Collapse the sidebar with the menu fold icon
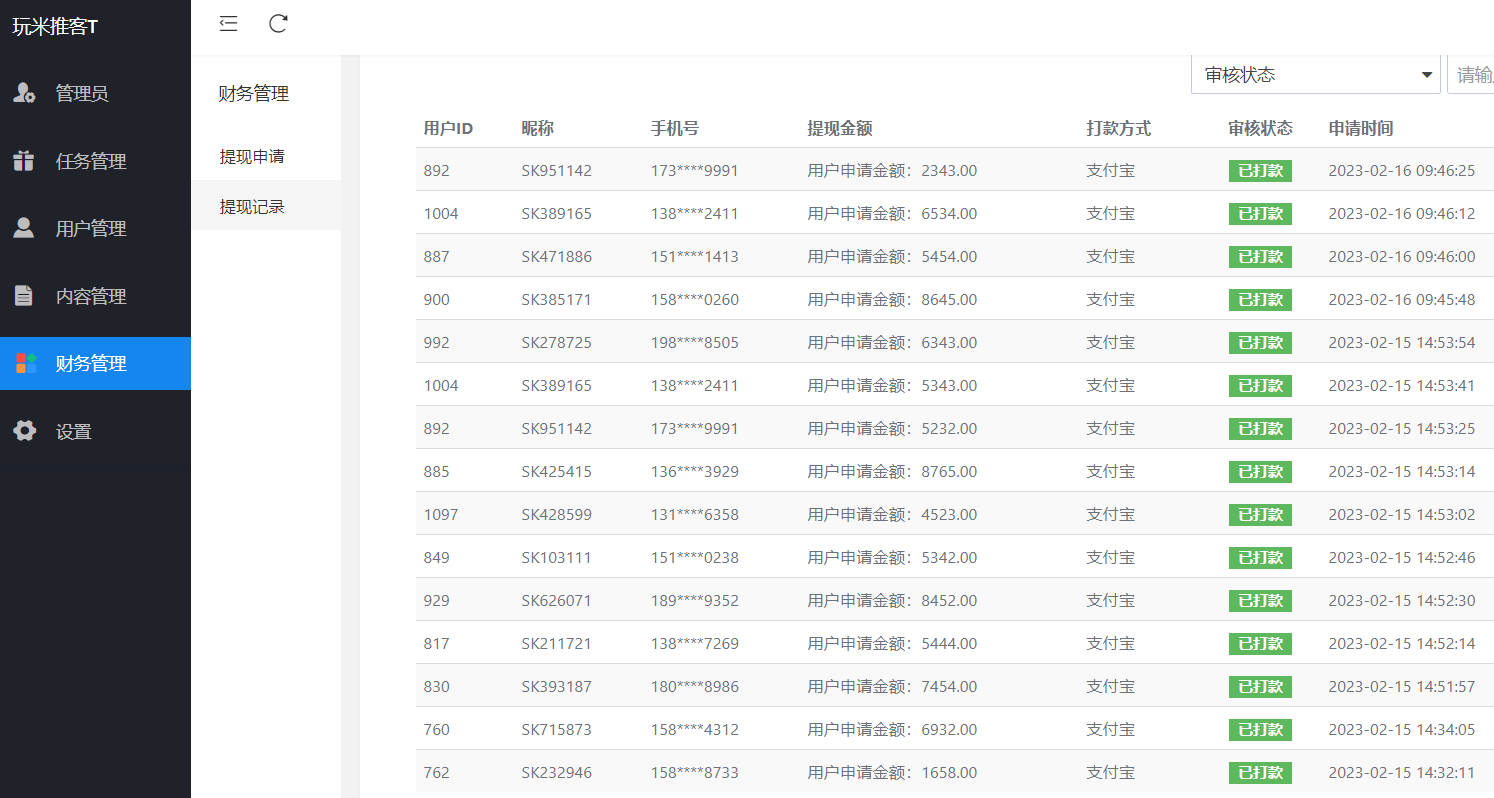Image resolution: width=1494 pixels, height=798 pixels. (229, 24)
